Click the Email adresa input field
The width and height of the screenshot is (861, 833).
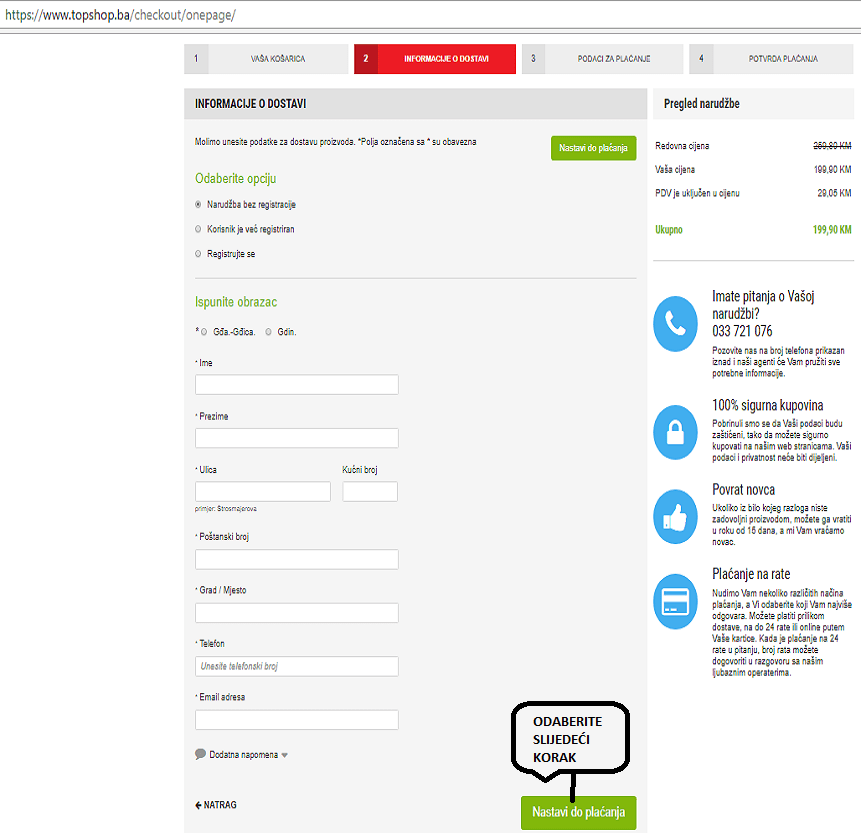click(x=297, y=719)
